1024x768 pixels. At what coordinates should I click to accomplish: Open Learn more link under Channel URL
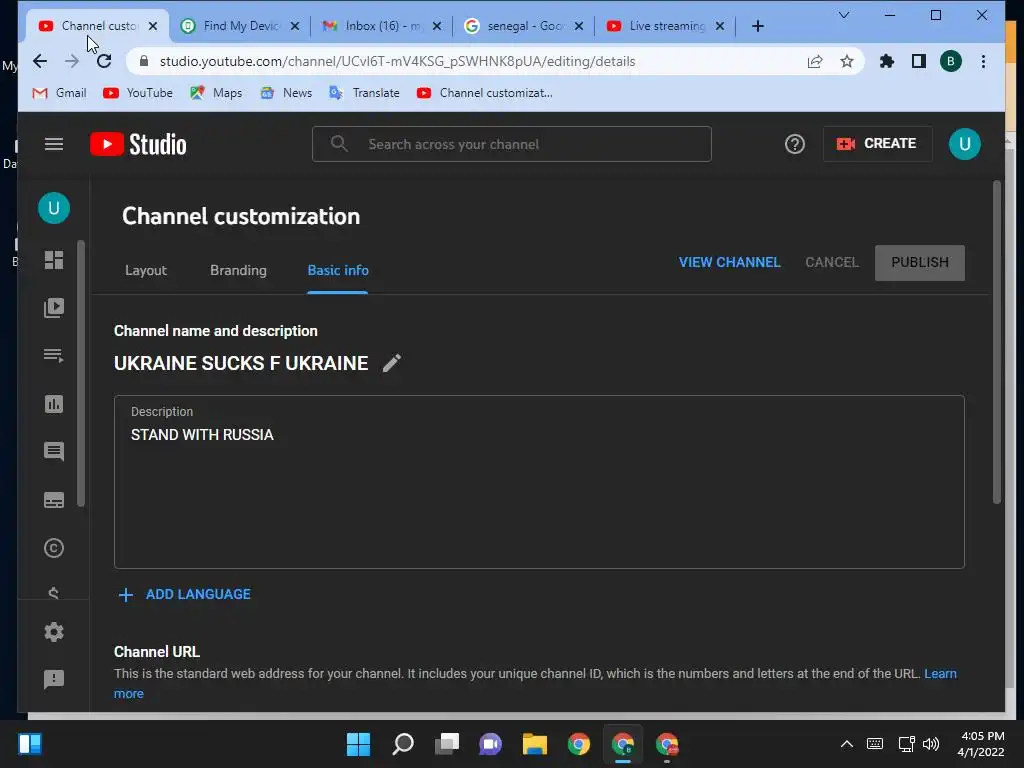(x=940, y=673)
